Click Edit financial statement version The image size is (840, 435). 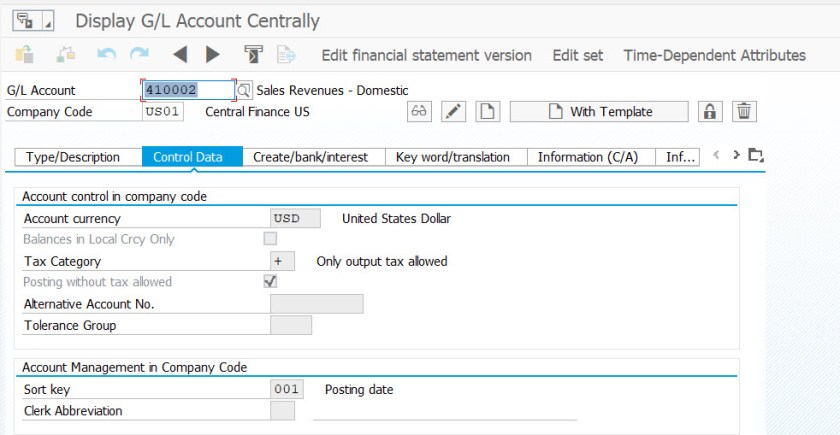[x=426, y=55]
